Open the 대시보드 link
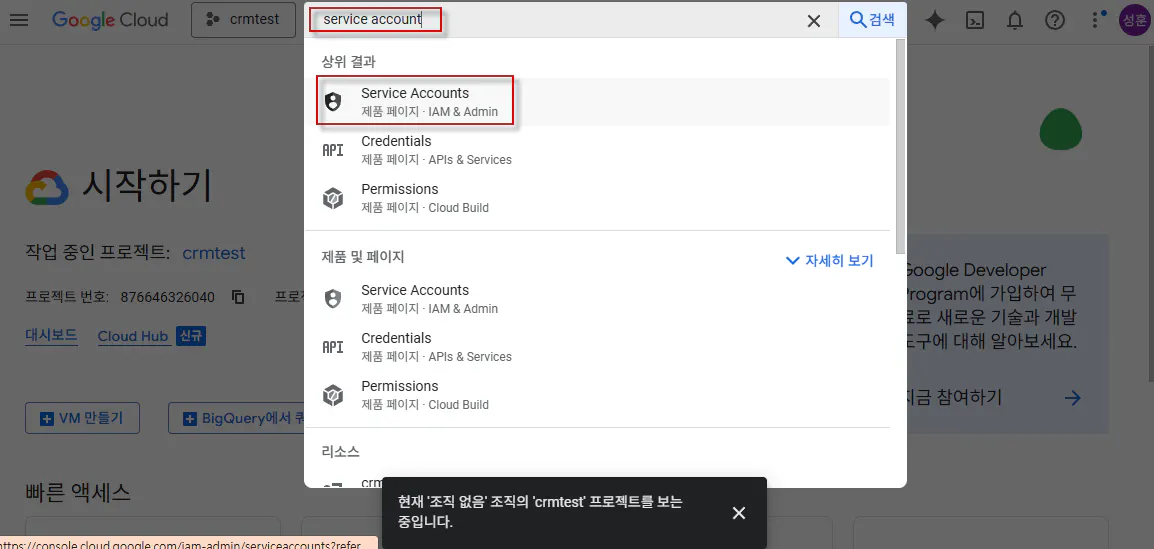 [x=52, y=336]
